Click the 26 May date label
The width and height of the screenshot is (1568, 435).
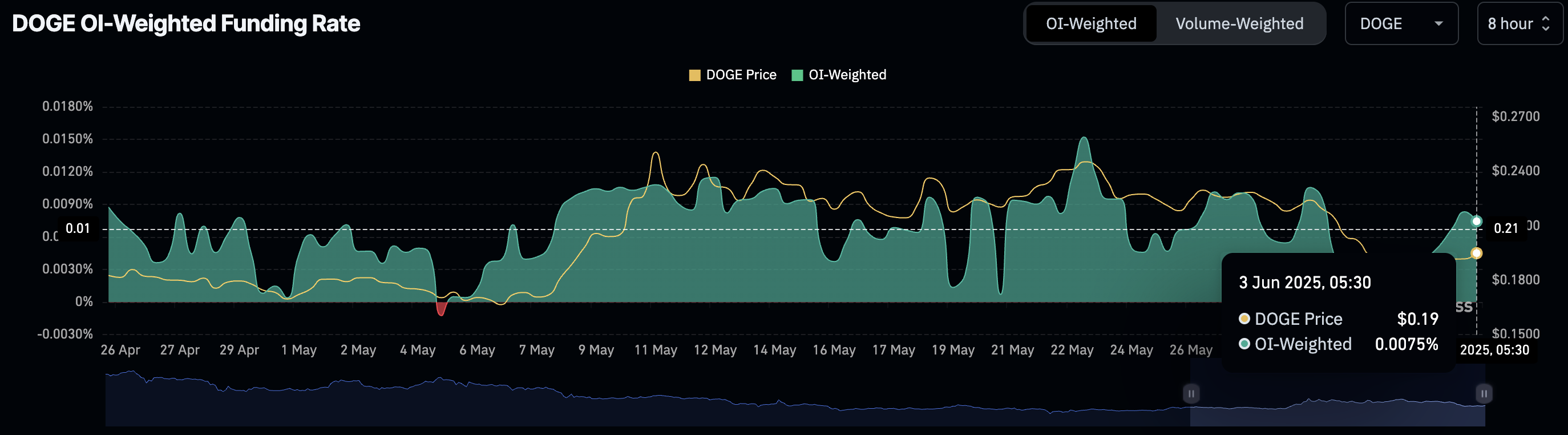[1191, 351]
